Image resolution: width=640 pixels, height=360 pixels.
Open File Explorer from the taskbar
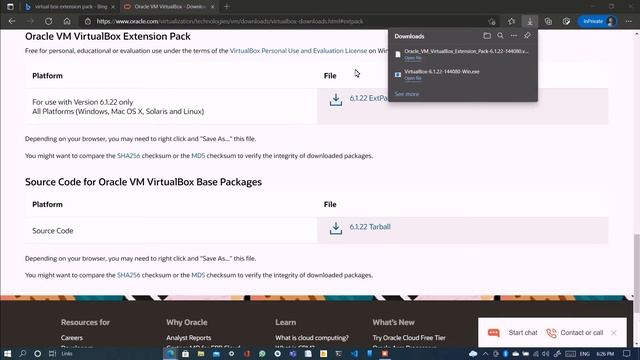tap(201, 353)
